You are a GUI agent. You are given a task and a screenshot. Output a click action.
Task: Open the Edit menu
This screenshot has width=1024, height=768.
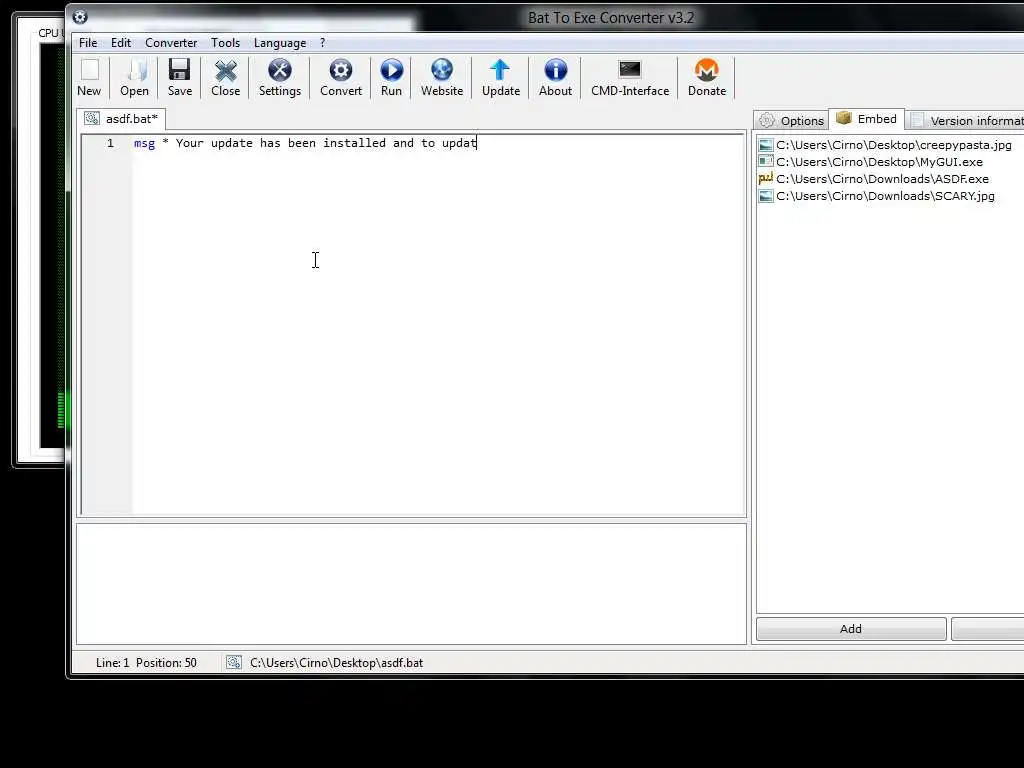click(x=121, y=42)
